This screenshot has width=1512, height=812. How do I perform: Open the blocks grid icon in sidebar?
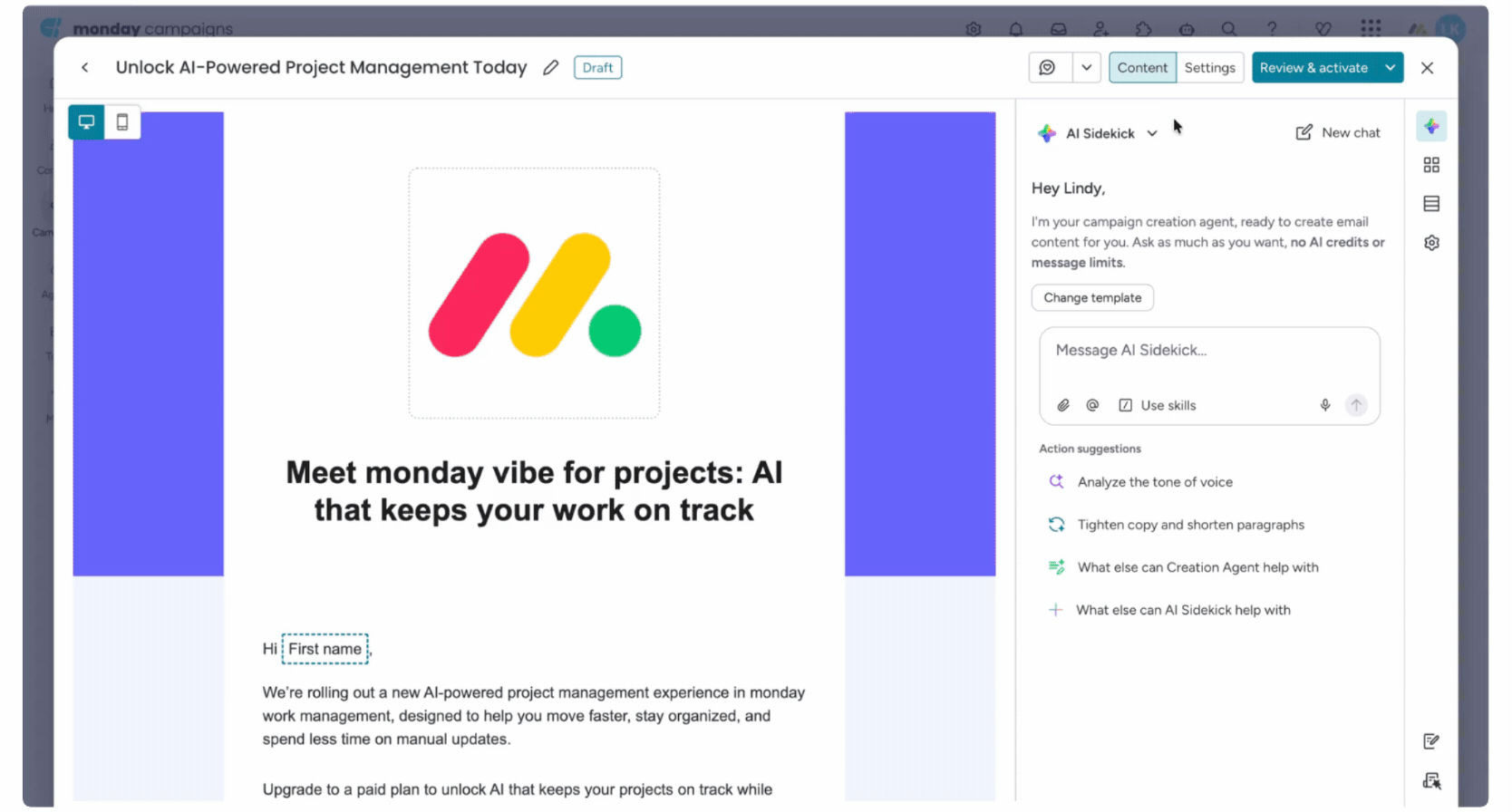(1431, 165)
